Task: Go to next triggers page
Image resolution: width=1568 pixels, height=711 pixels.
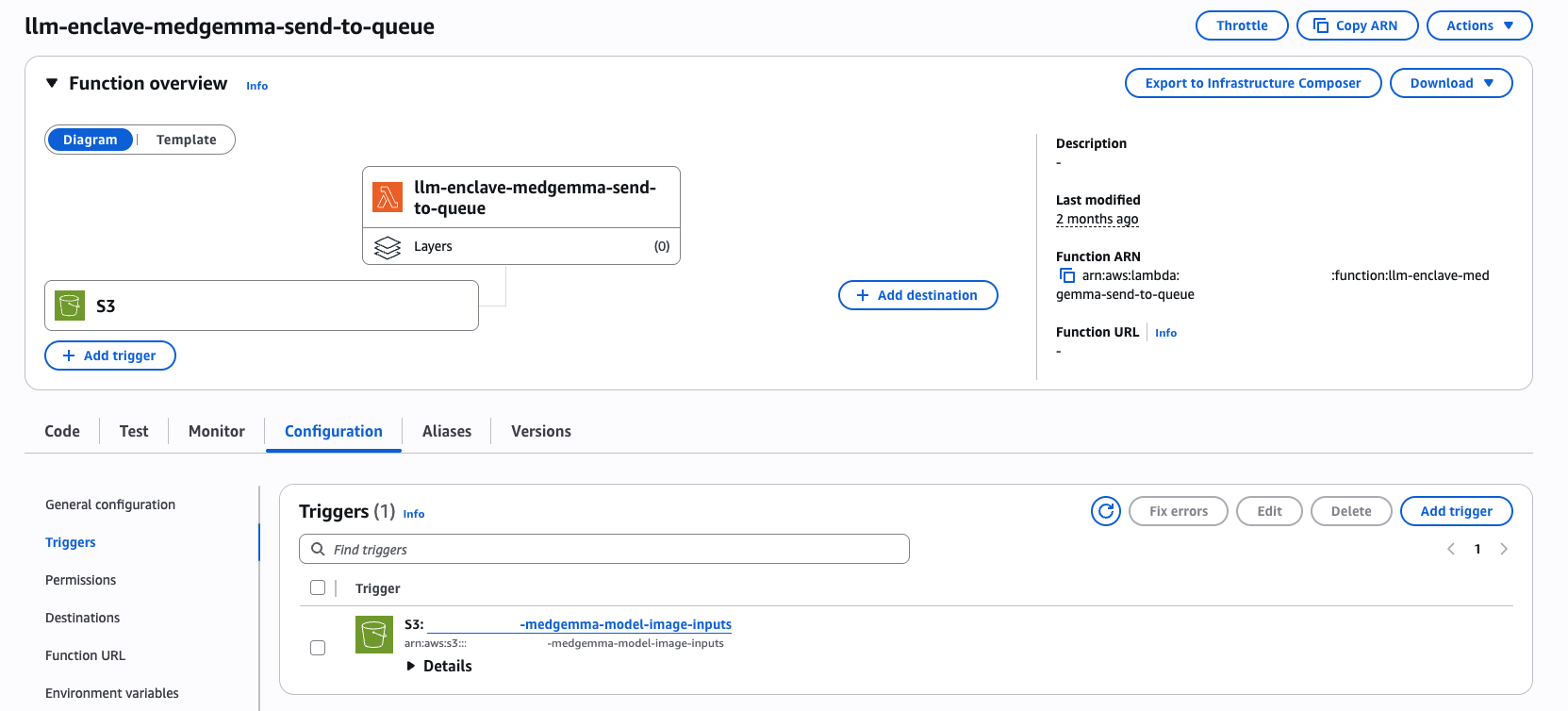Action: click(x=1504, y=549)
